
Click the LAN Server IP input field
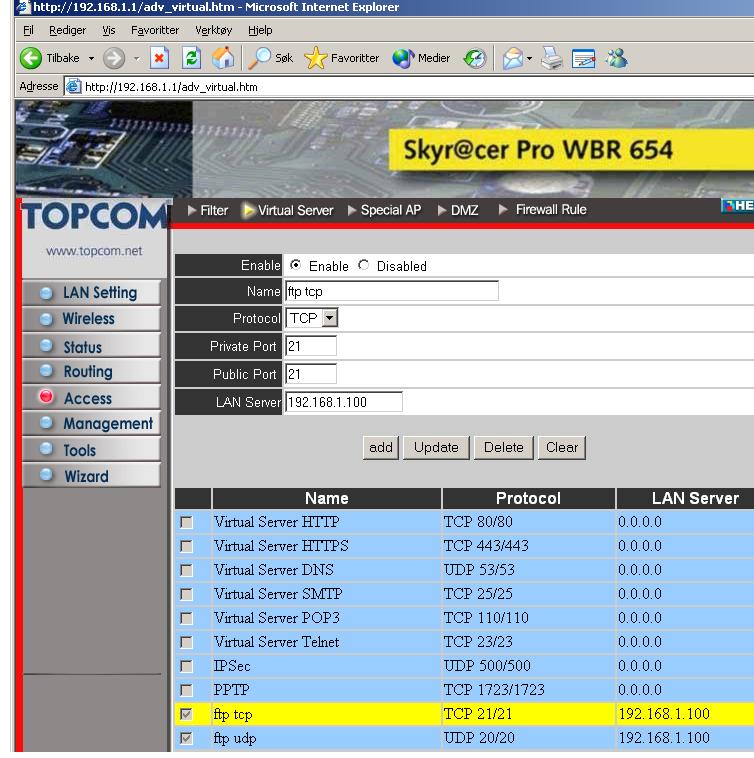(x=344, y=402)
